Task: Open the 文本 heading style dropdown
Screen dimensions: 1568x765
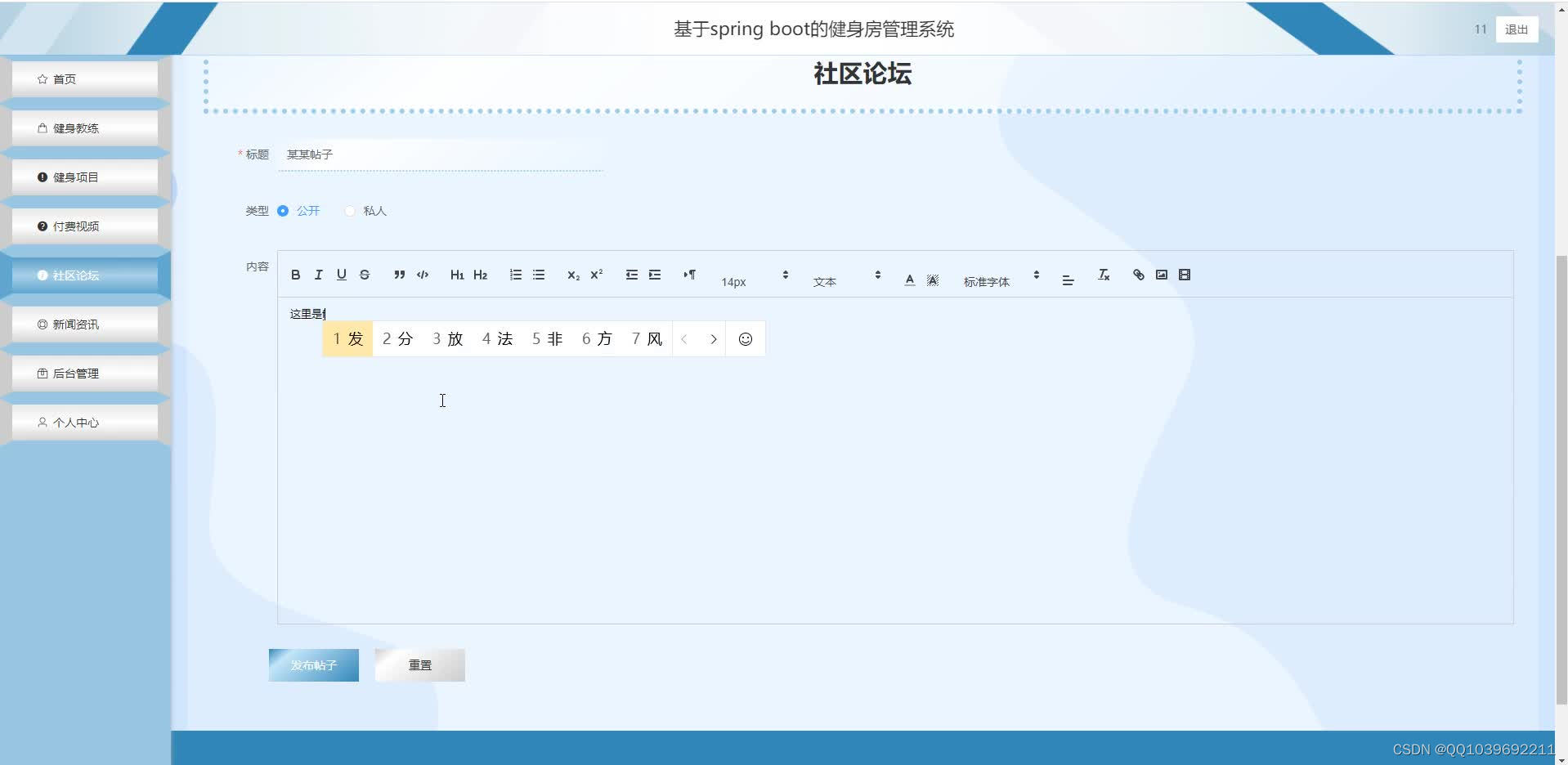Action: (x=847, y=280)
